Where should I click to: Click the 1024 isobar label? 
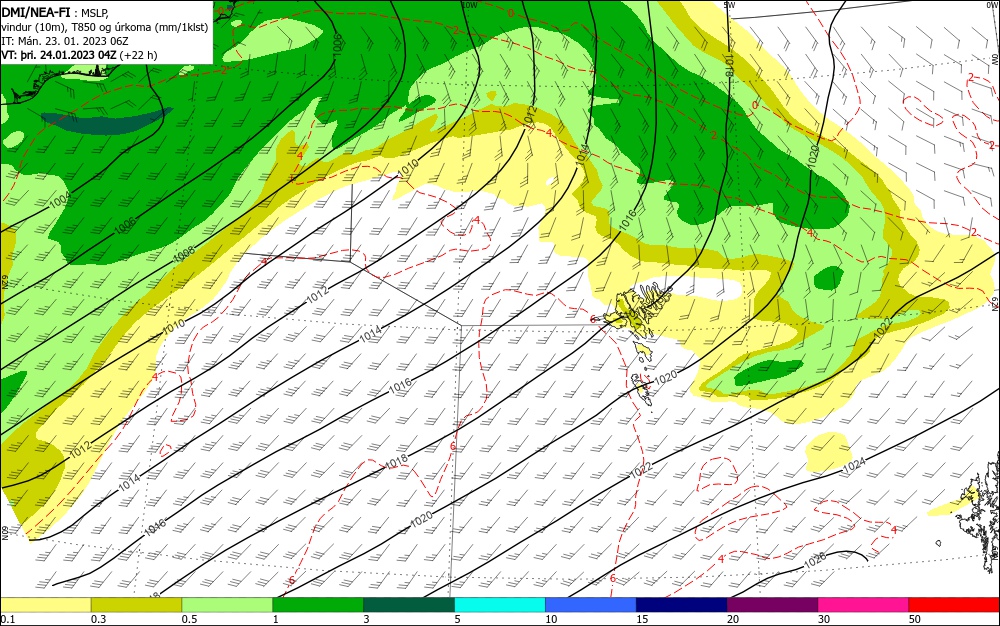pos(854,465)
